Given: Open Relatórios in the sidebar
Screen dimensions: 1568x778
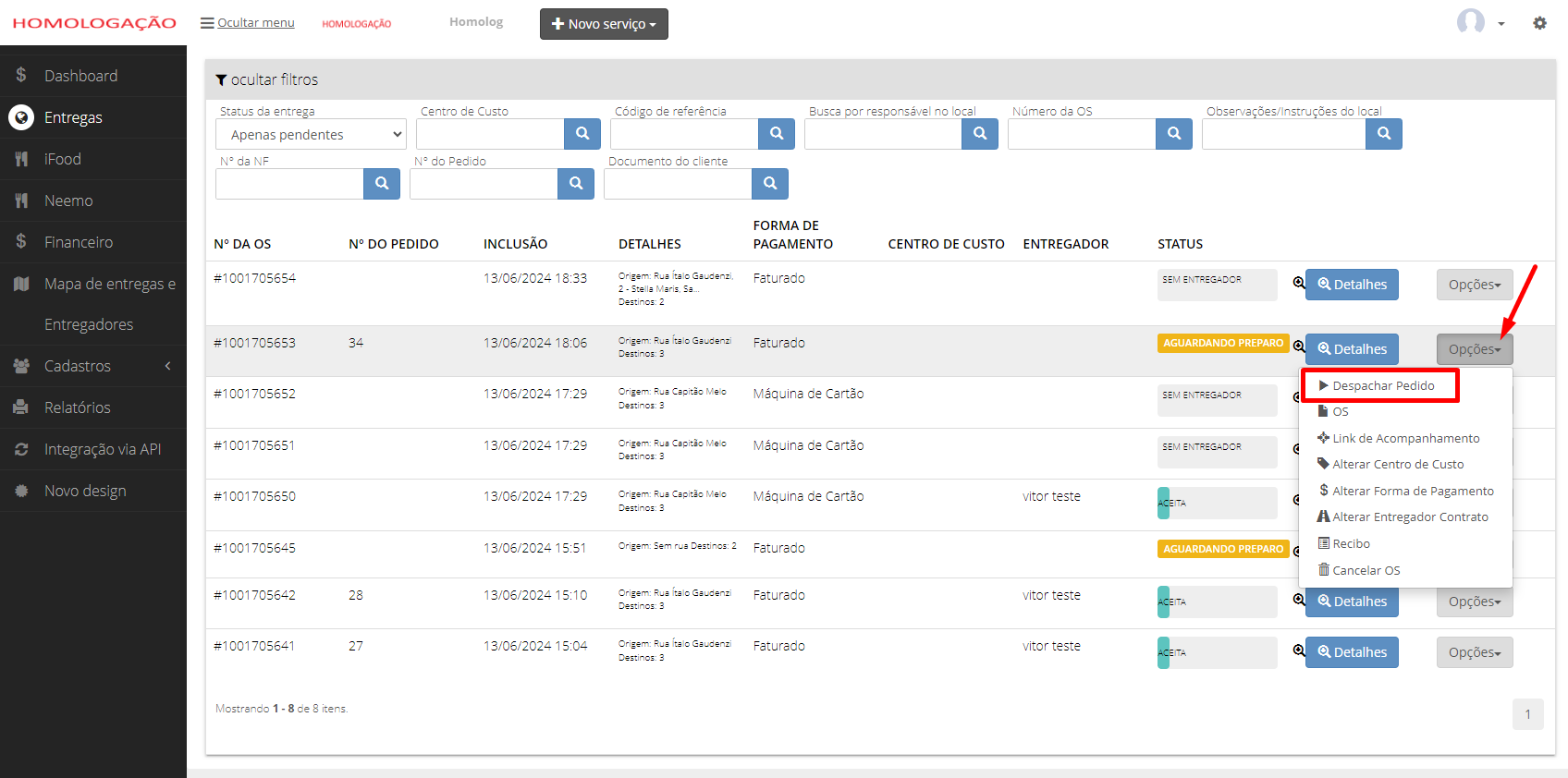Looking at the screenshot, I should tap(93, 407).
